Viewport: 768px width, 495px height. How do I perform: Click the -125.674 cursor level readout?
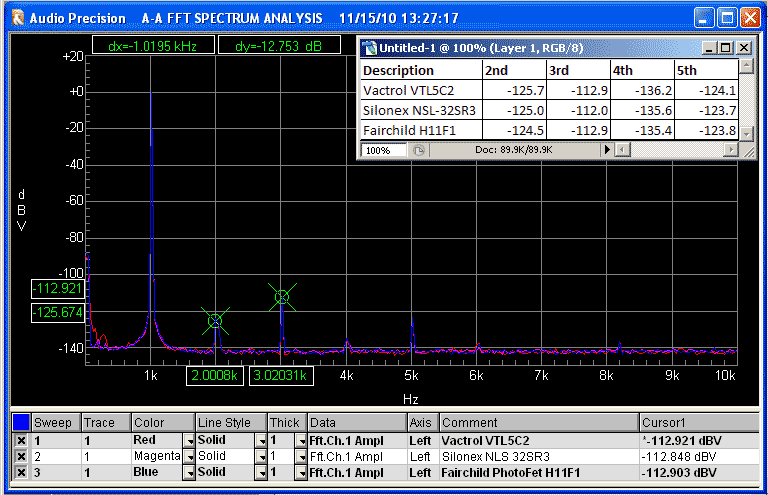[x=58, y=312]
